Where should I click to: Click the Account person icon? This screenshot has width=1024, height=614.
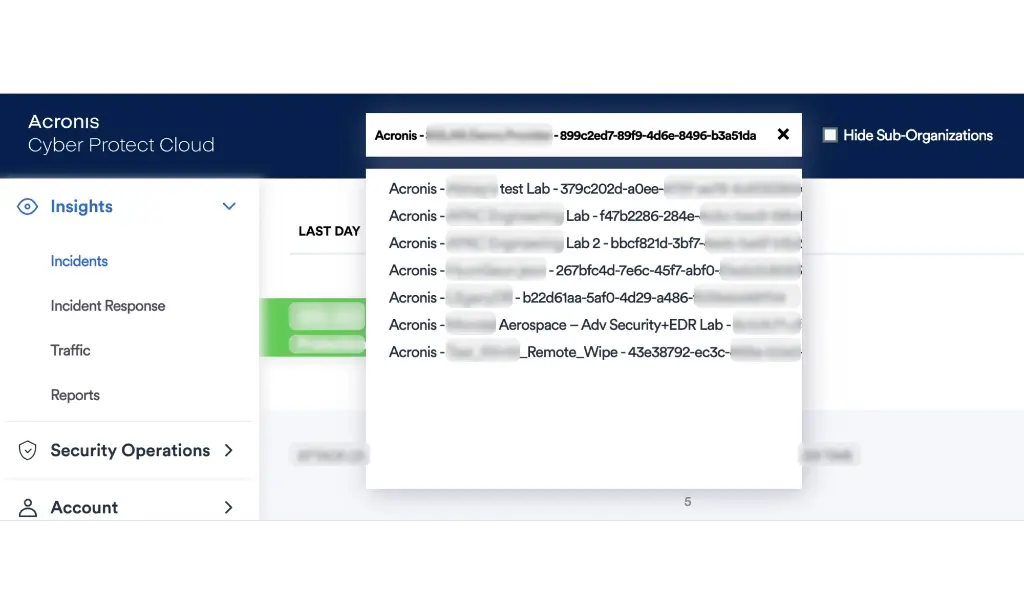tap(27, 508)
